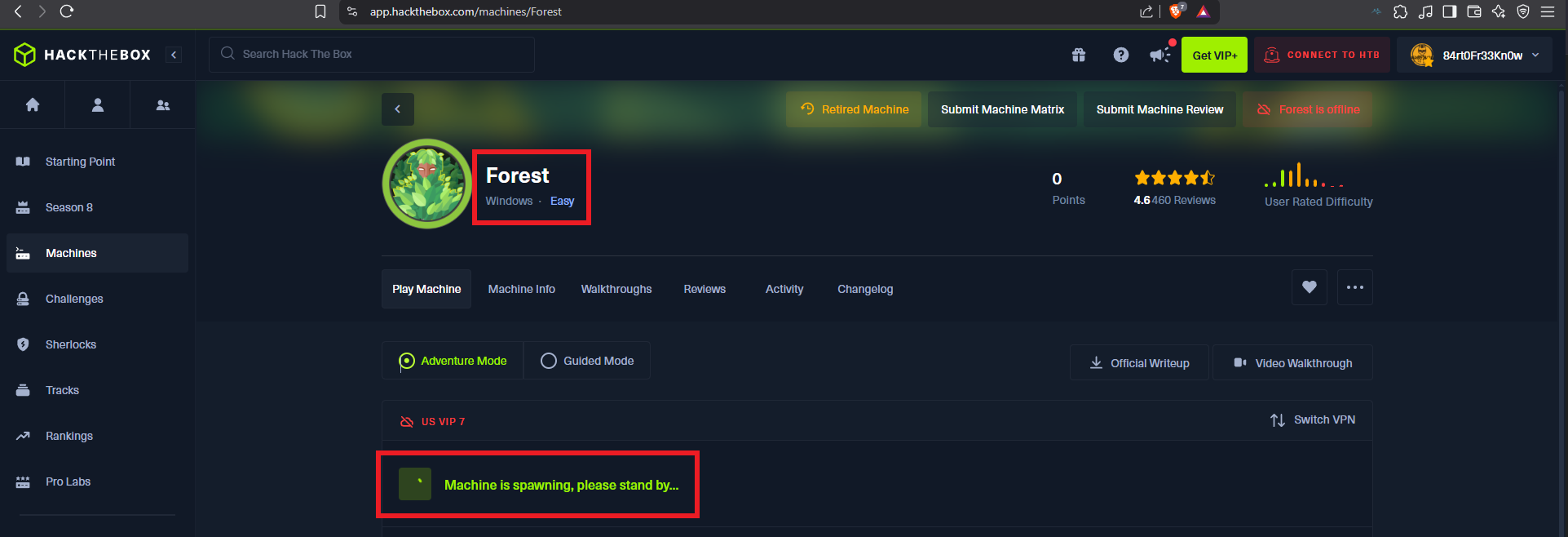Open the browser hamburger menu
This screenshot has height=537, width=1568.
1548,11
